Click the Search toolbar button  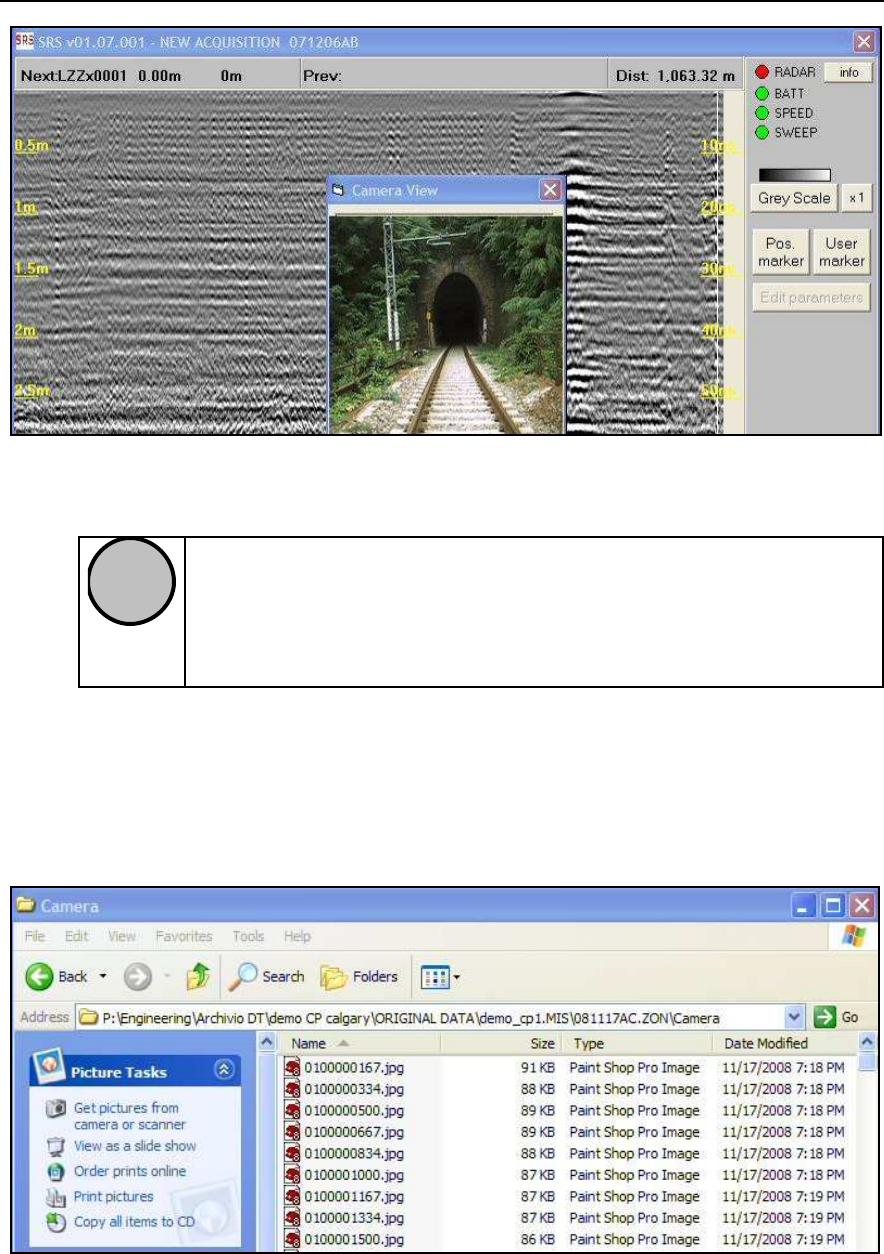coord(266,977)
